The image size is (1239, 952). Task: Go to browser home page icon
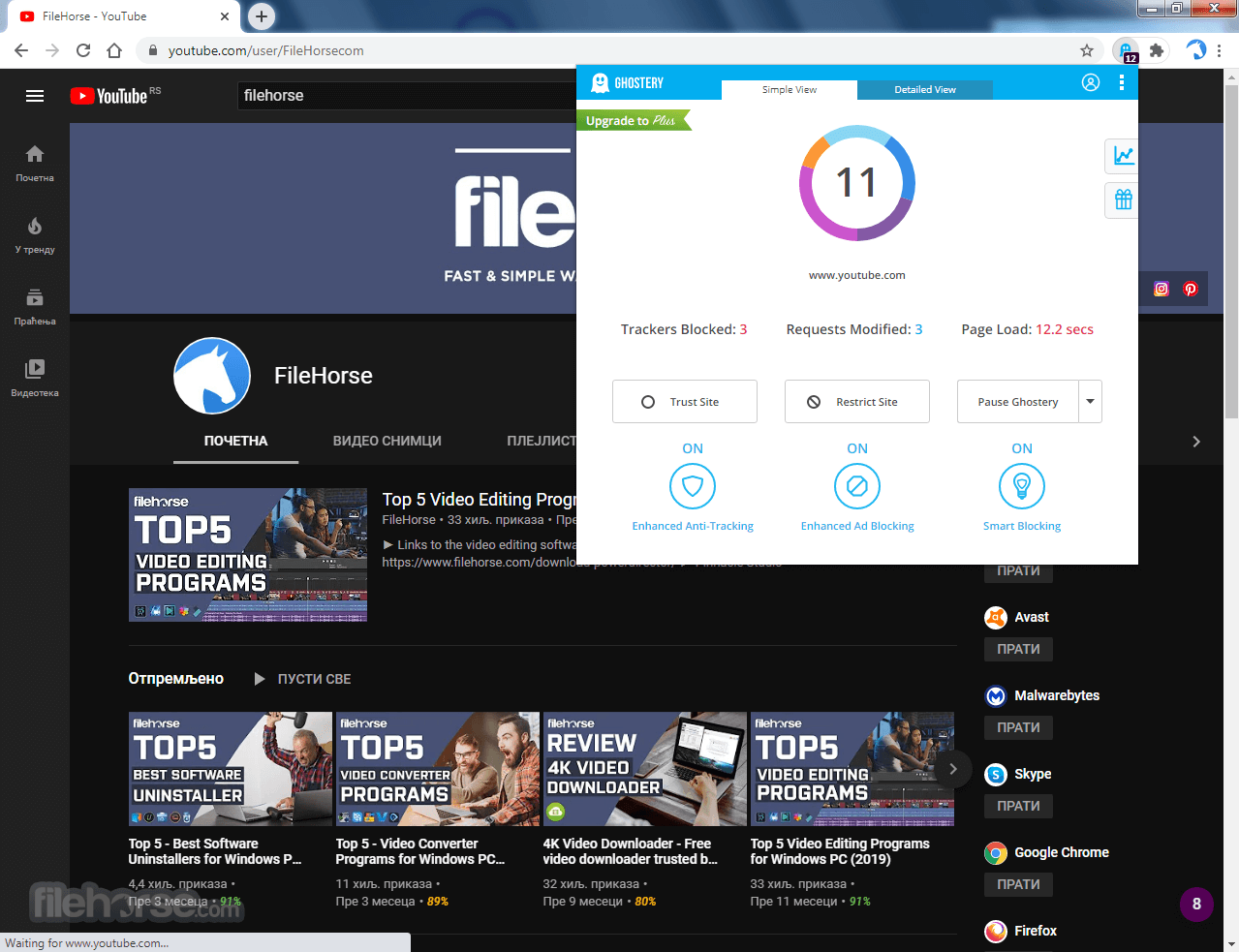tap(114, 50)
